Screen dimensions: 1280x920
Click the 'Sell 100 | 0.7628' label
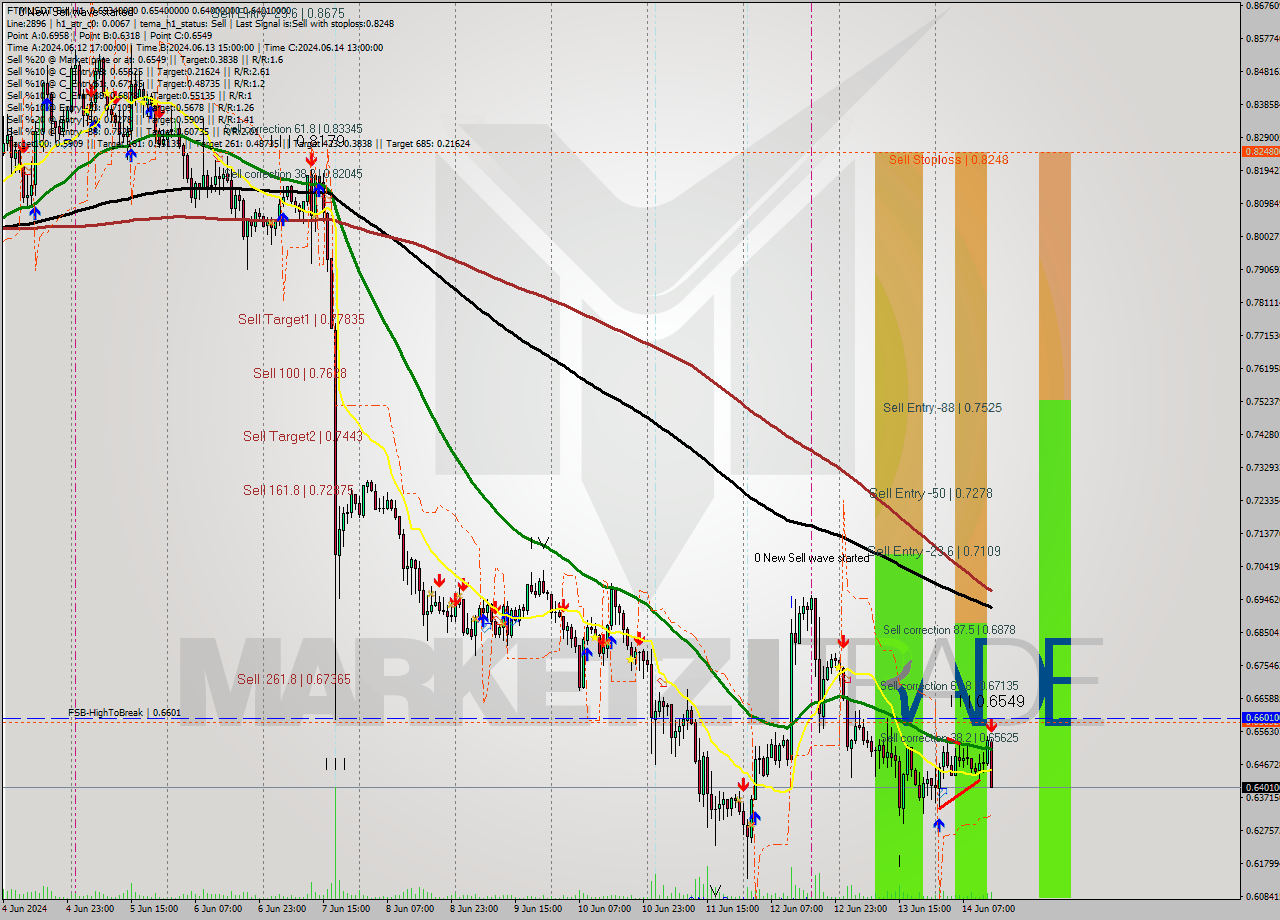click(x=300, y=373)
